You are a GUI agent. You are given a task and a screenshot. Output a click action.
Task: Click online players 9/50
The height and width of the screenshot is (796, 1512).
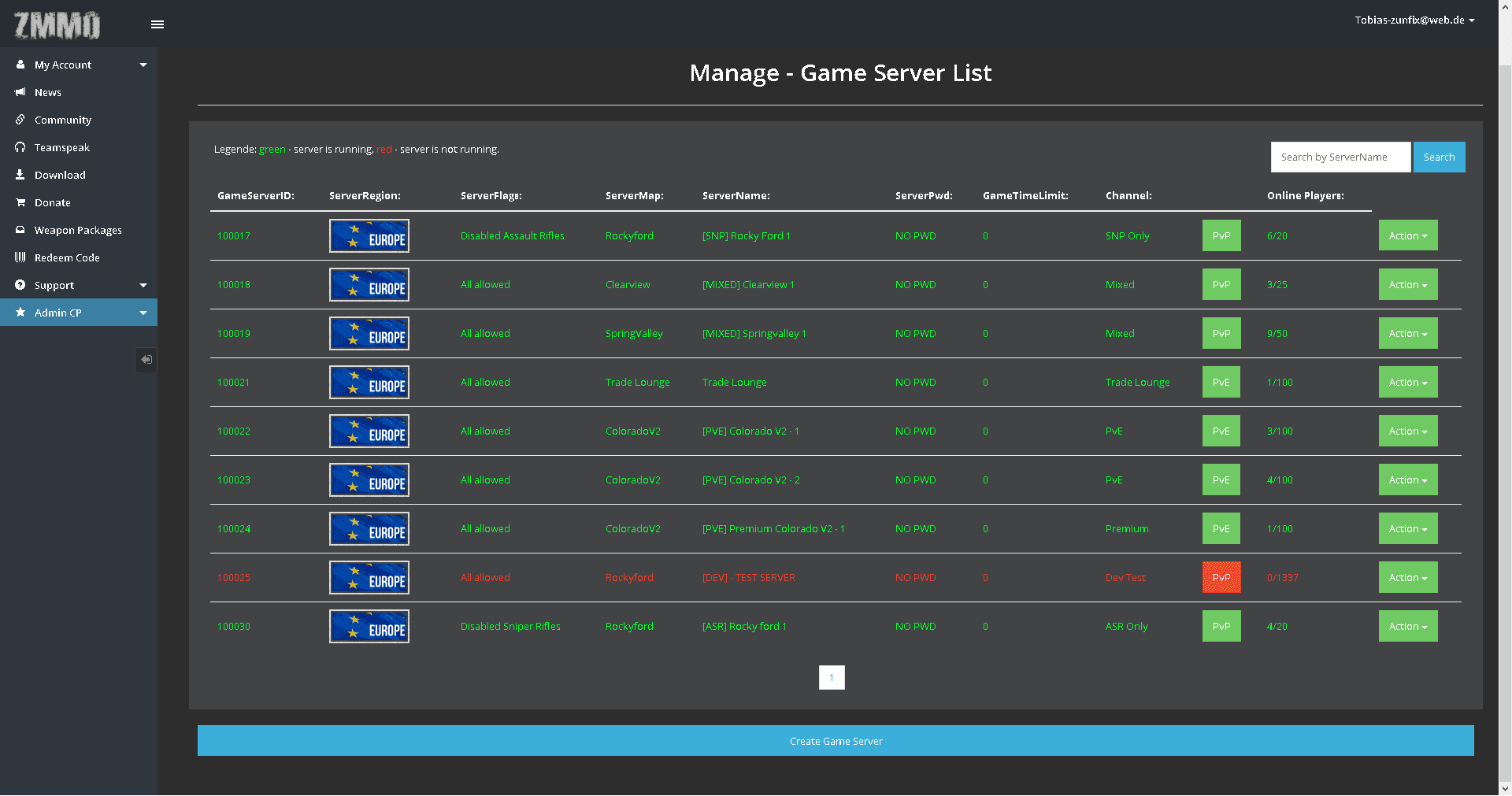[1277, 333]
